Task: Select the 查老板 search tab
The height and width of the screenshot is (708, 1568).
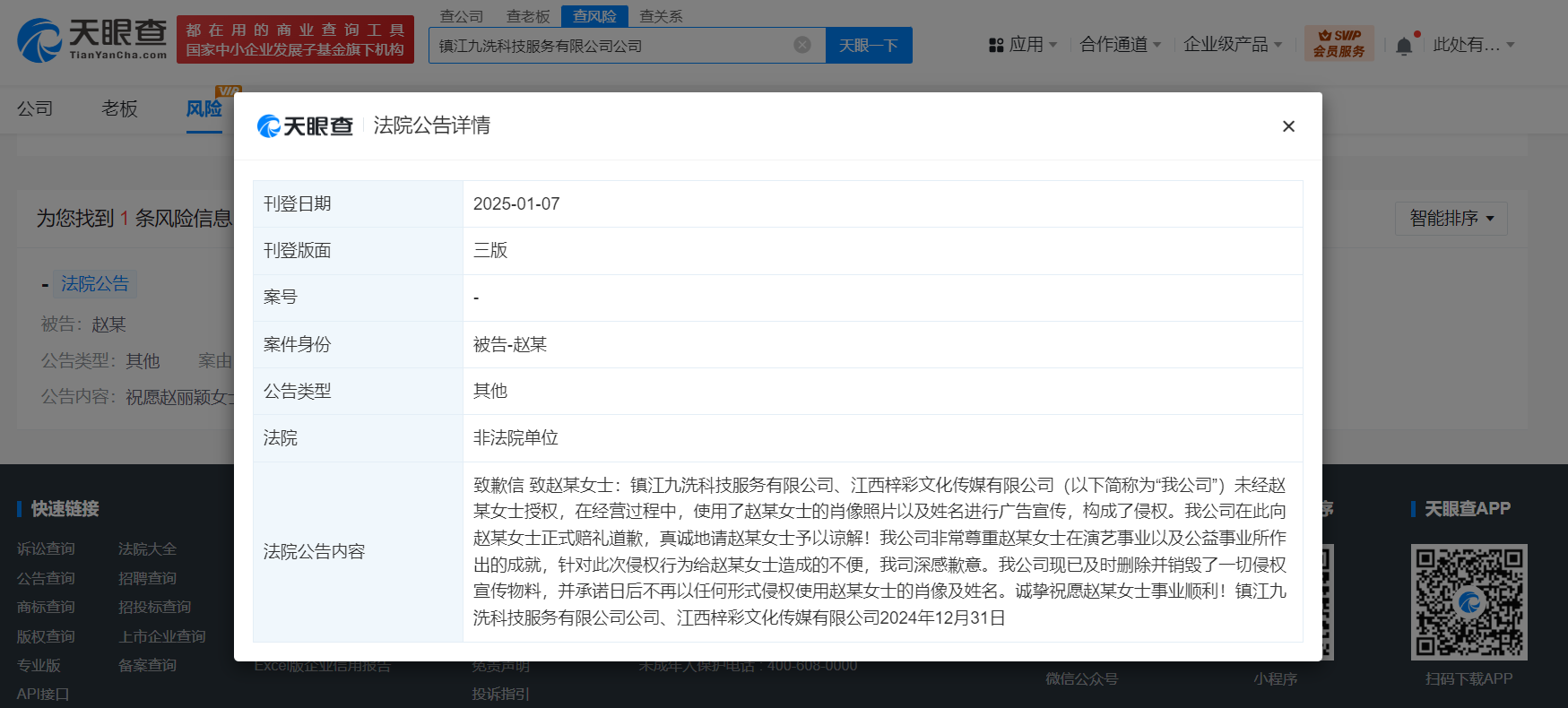Action: 528,16
